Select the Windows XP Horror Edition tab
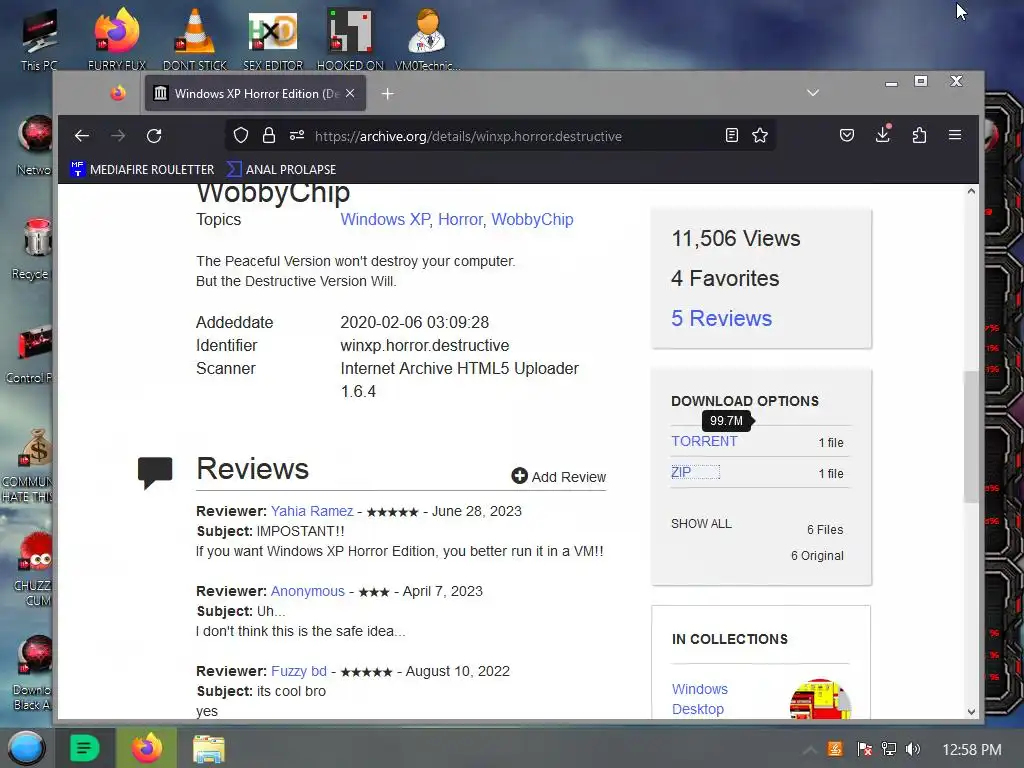The width and height of the screenshot is (1024, 768). pos(255,93)
